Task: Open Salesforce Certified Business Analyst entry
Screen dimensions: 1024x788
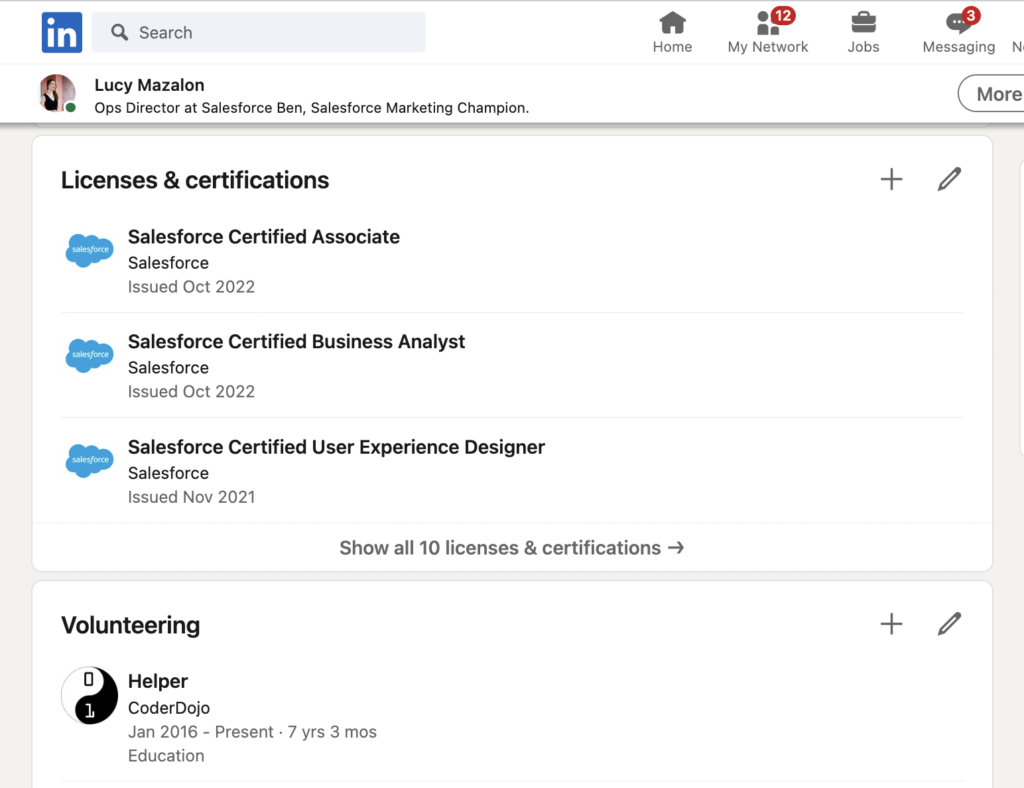Action: (296, 341)
